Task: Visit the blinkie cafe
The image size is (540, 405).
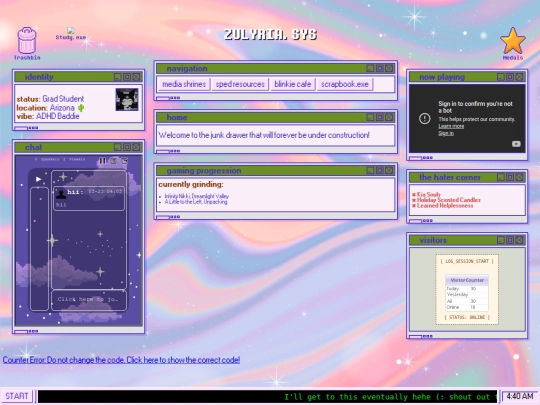Action: (292, 84)
